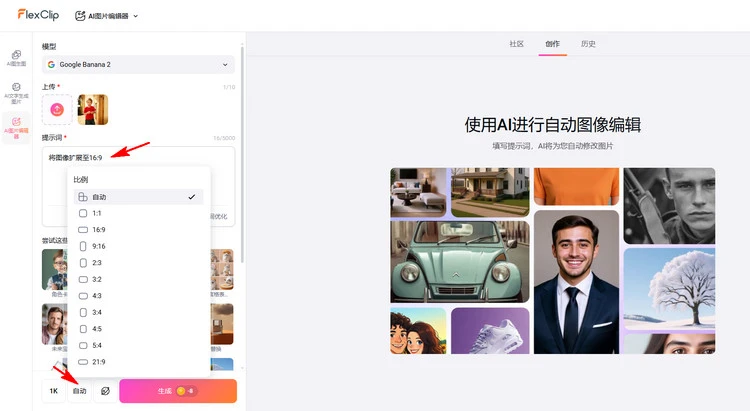Open the AI文字生成图片 sidebar tool
The width and height of the screenshot is (750, 411).
[x=15, y=93]
